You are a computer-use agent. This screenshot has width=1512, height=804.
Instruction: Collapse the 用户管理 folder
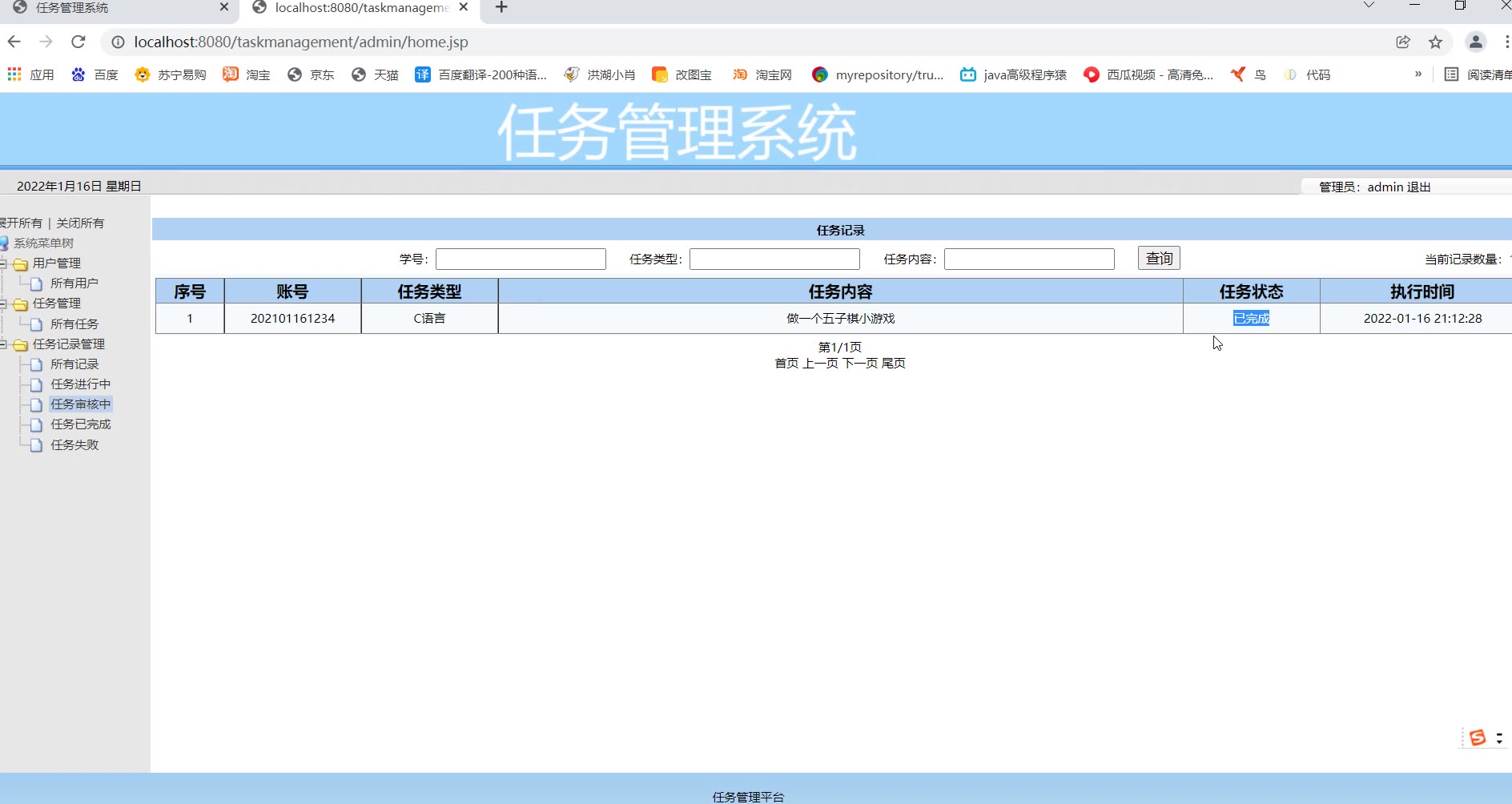pyautogui.click(x=3, y=263)
